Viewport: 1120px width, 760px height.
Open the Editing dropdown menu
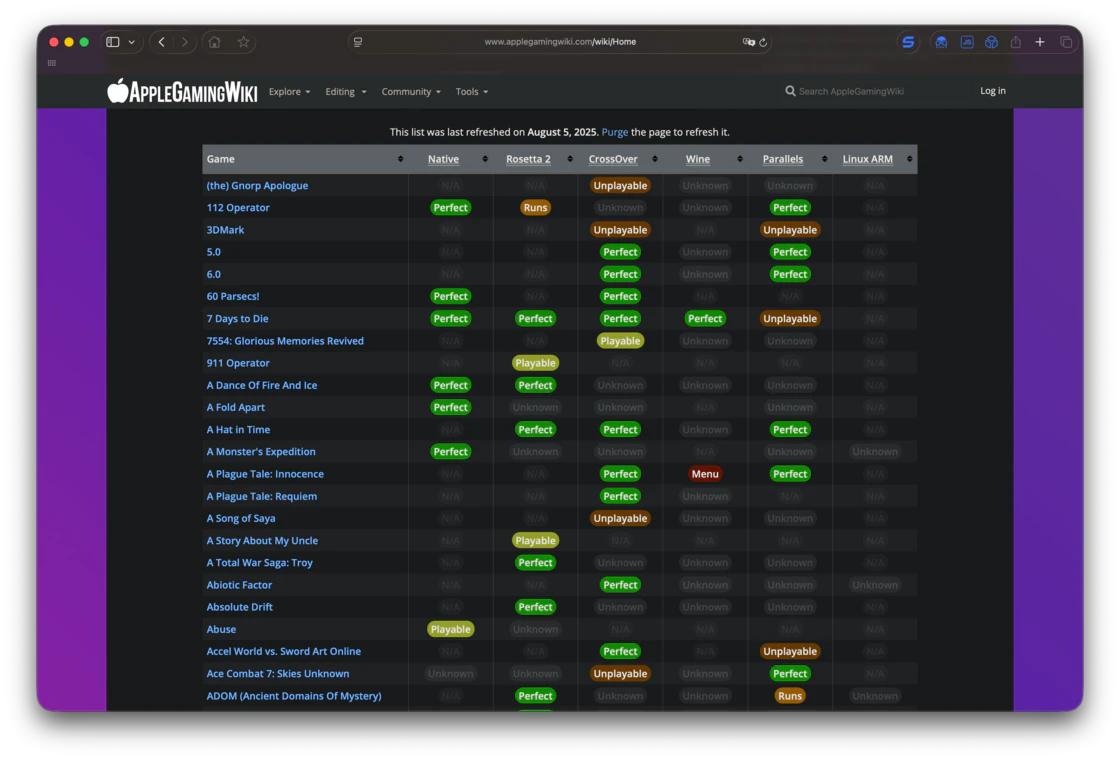pos(345,92)
